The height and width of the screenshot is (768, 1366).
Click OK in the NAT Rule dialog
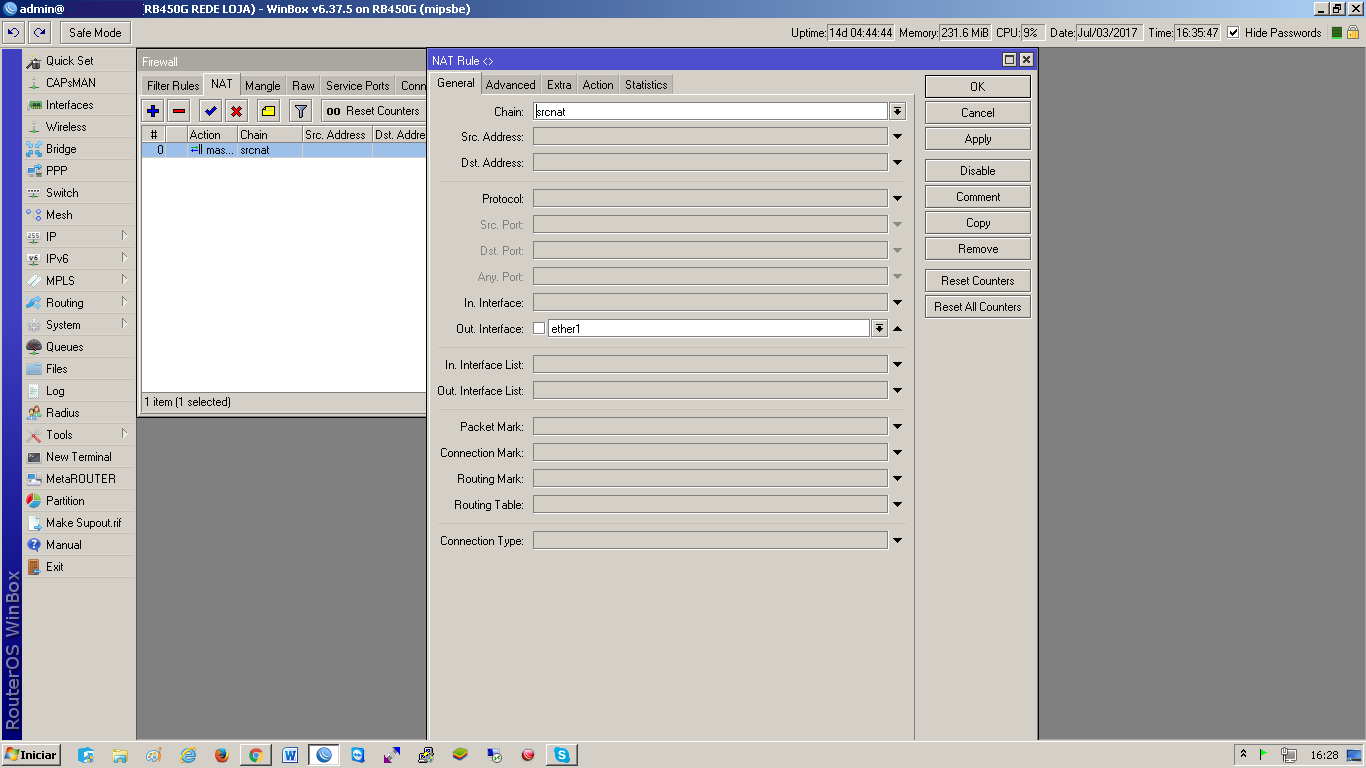(x=977, y=87)
